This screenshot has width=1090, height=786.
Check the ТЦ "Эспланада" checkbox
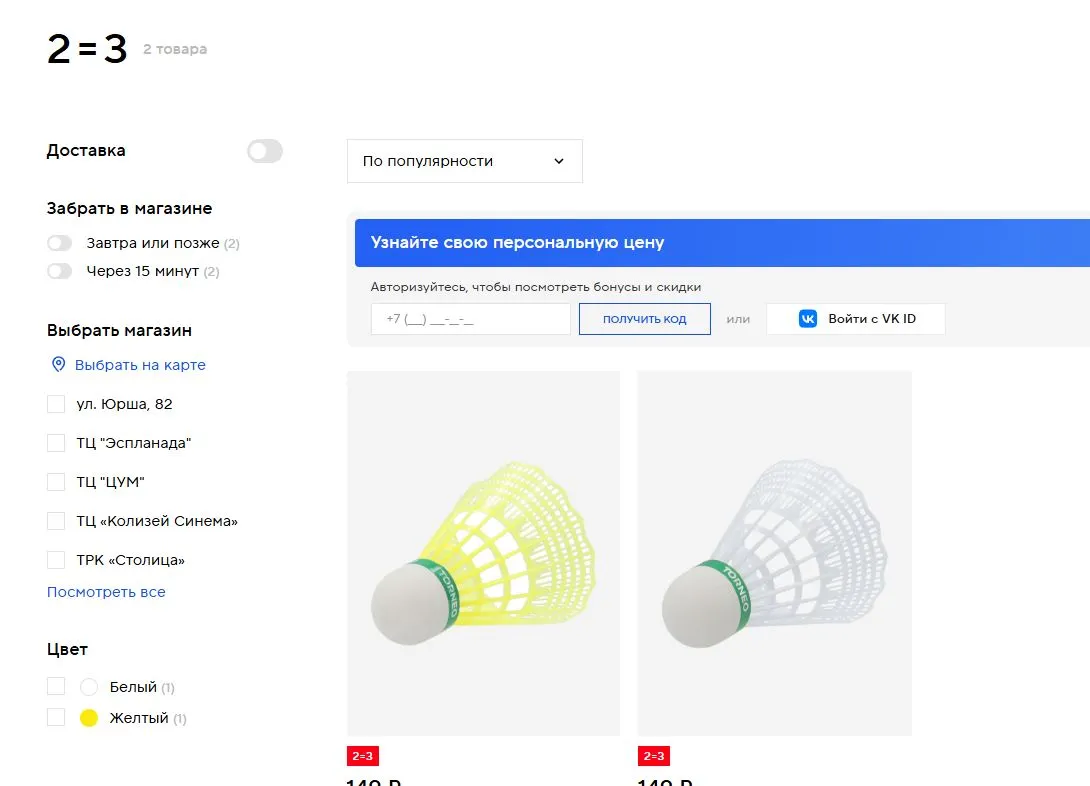point(56,443)
